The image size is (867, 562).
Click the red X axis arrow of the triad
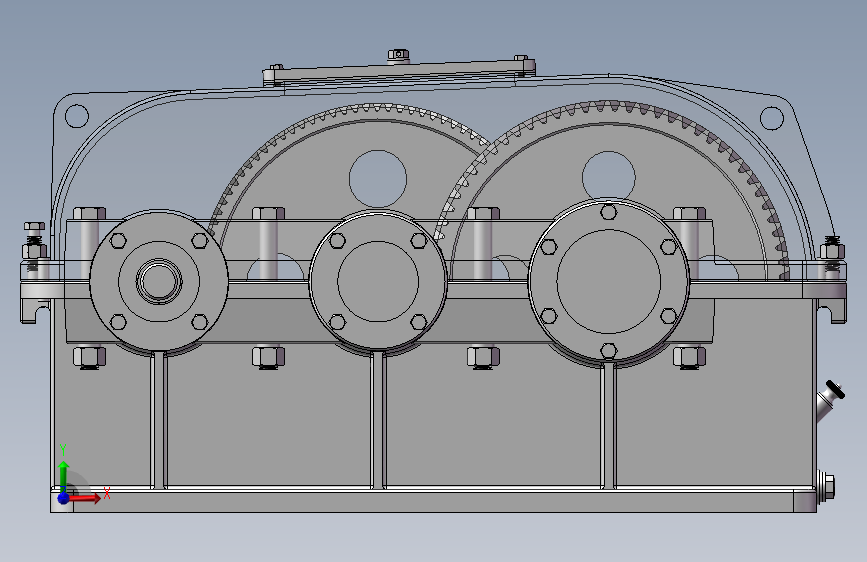coord(84,498)
